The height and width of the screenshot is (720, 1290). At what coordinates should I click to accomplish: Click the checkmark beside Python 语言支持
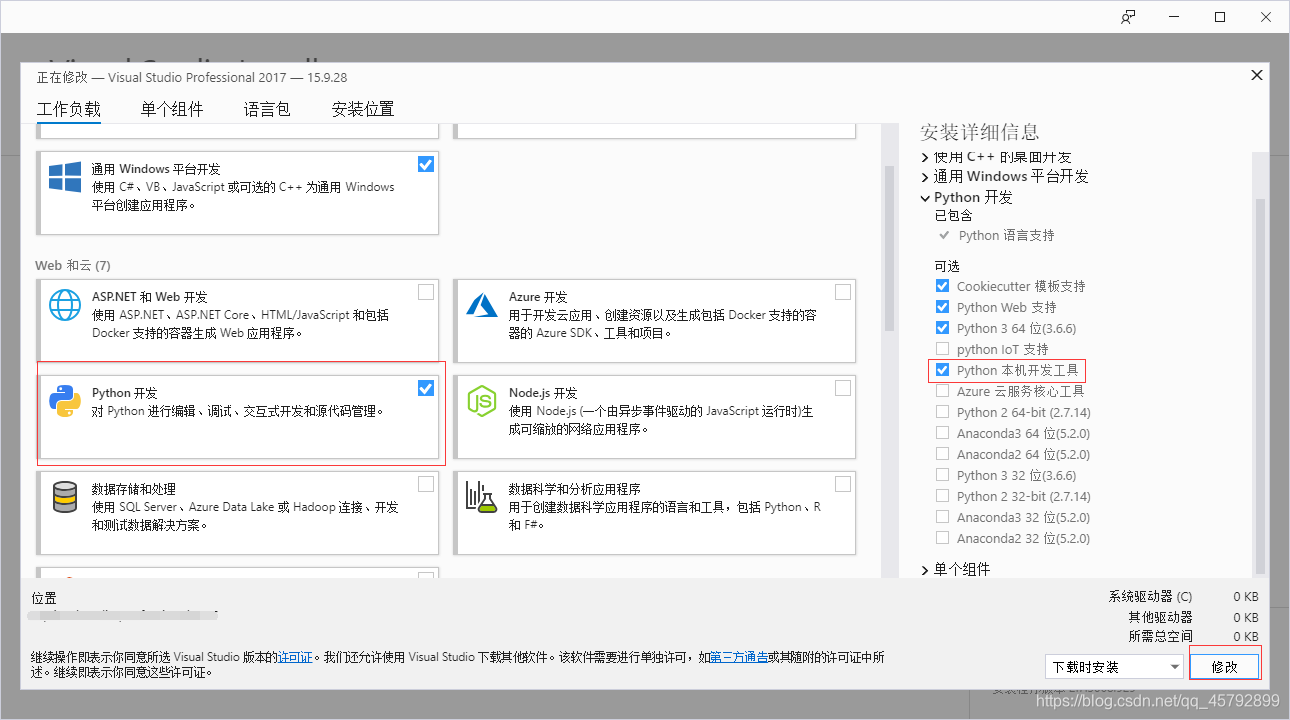[x=944, y=235]
